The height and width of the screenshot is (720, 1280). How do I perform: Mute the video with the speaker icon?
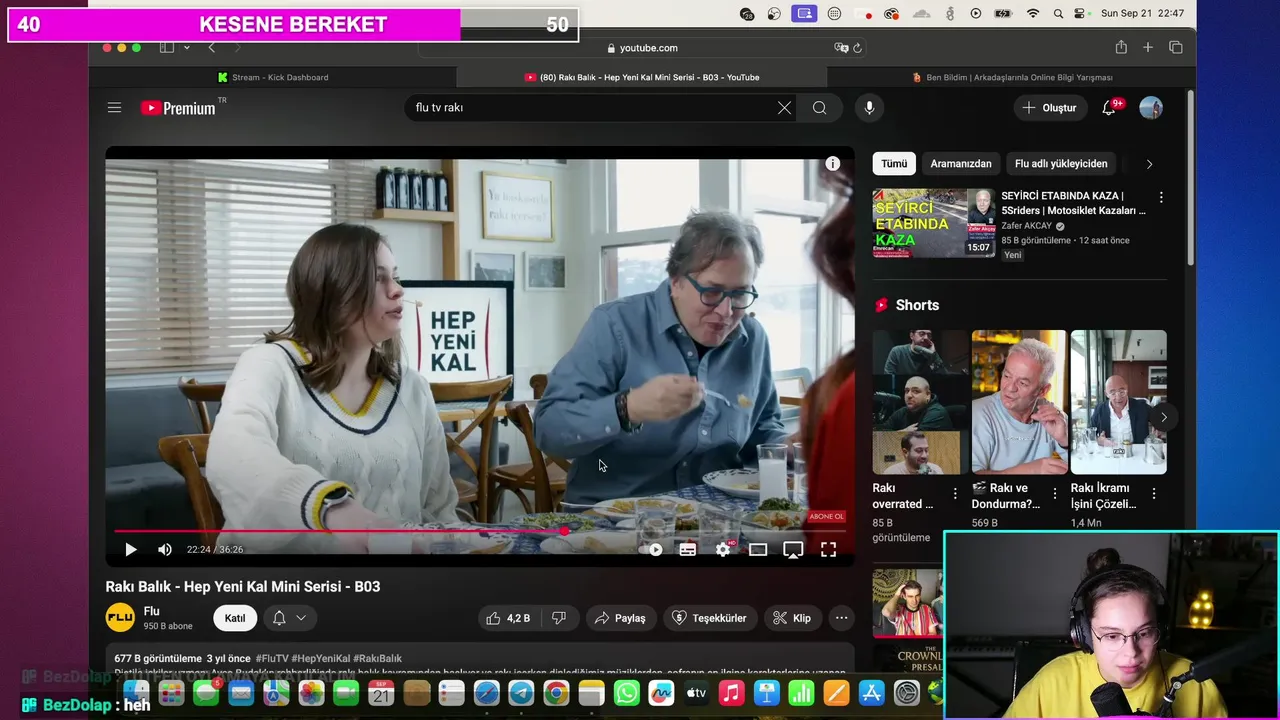pos(165,549)
